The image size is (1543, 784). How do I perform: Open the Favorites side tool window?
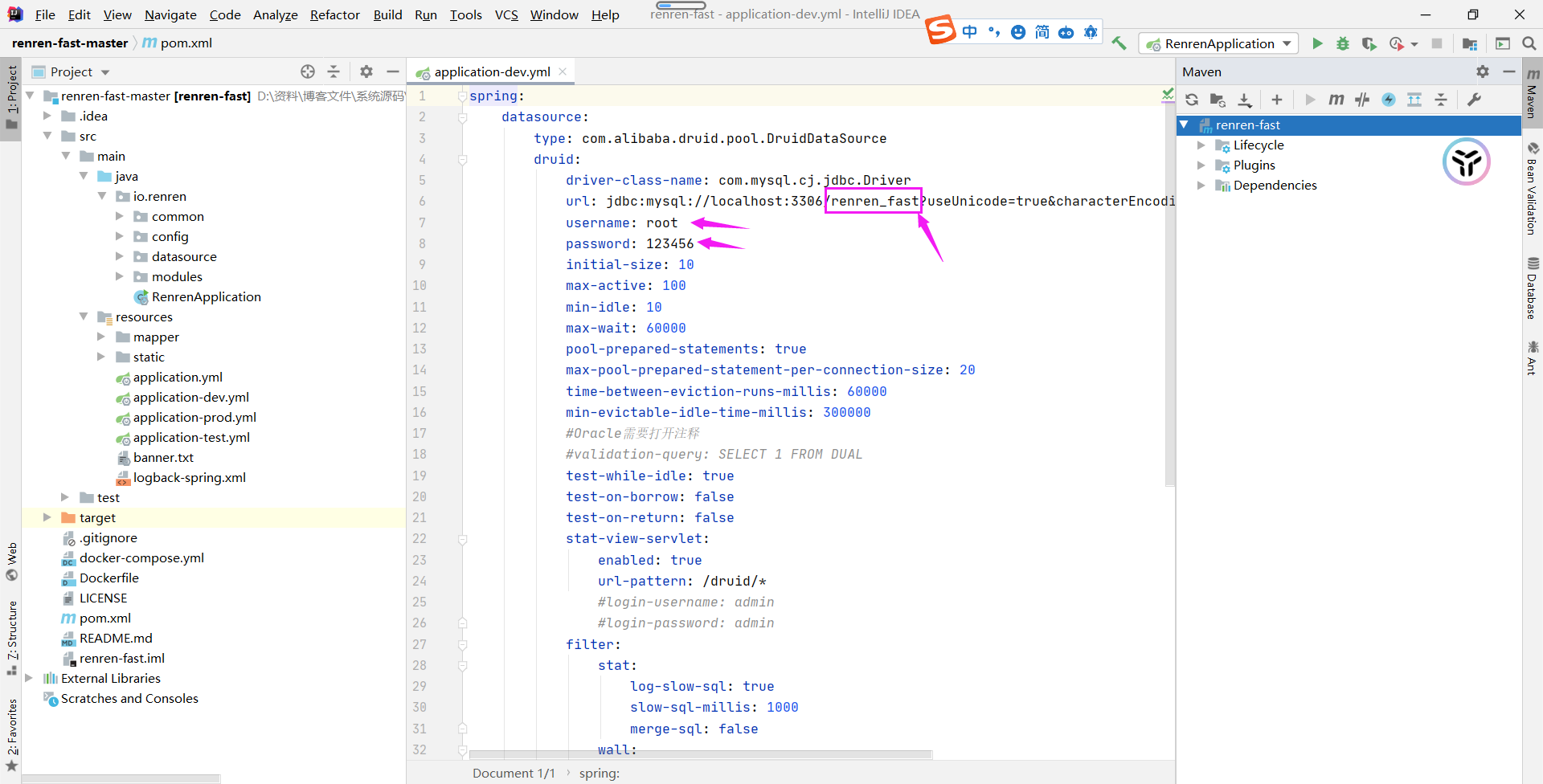[12, 734]
